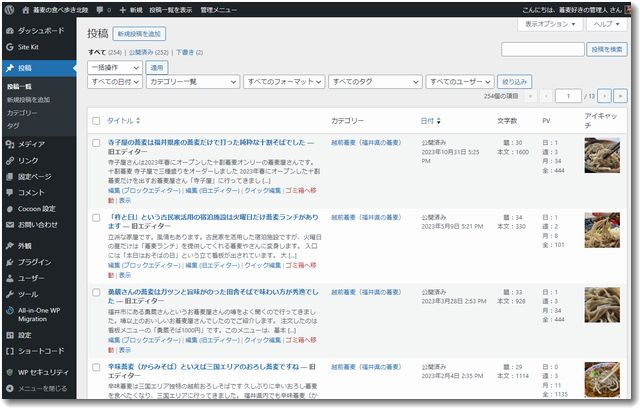The width and height of the screenshot is (640, 408).
Task: Click the post search input field
Action: tap(541, 49)
